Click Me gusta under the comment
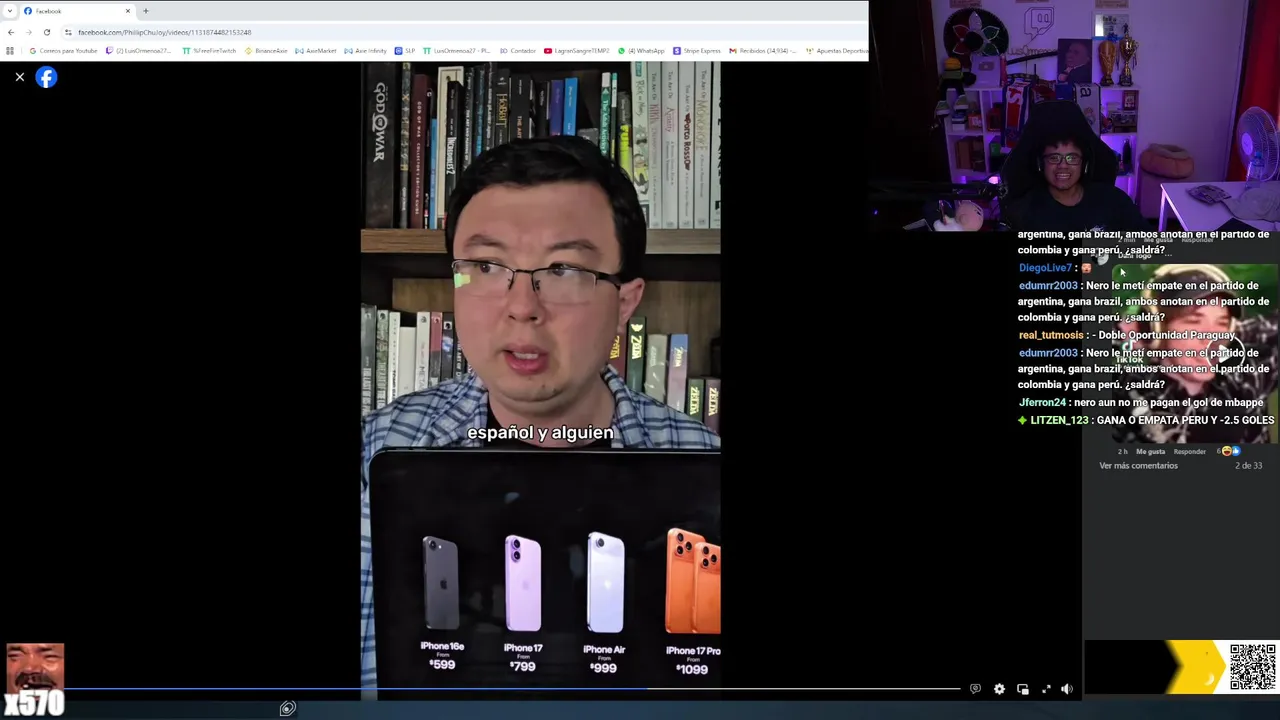The height and width of the screenshot is (720, 1280). pyautogui.click(x=1150, y=451)
